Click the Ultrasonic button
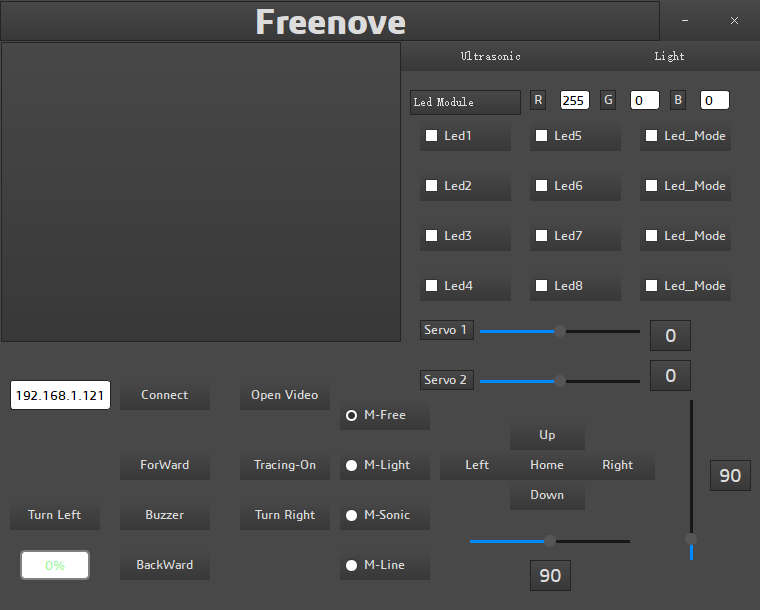 pos(491,56)
